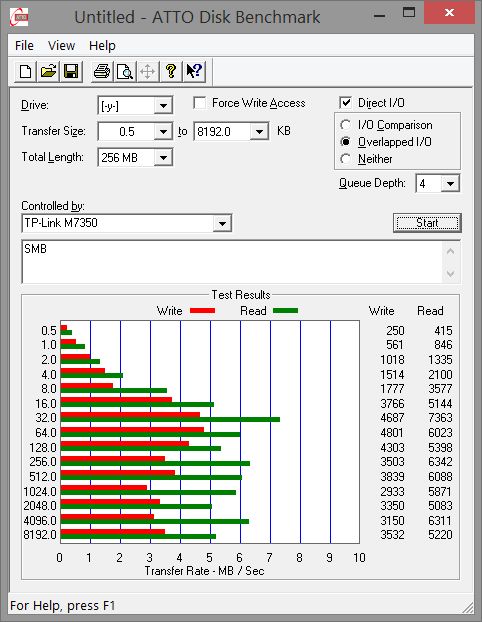The image size is (482, 622).
Task: Select Overlapped I/O radio button
Action: 346,142
